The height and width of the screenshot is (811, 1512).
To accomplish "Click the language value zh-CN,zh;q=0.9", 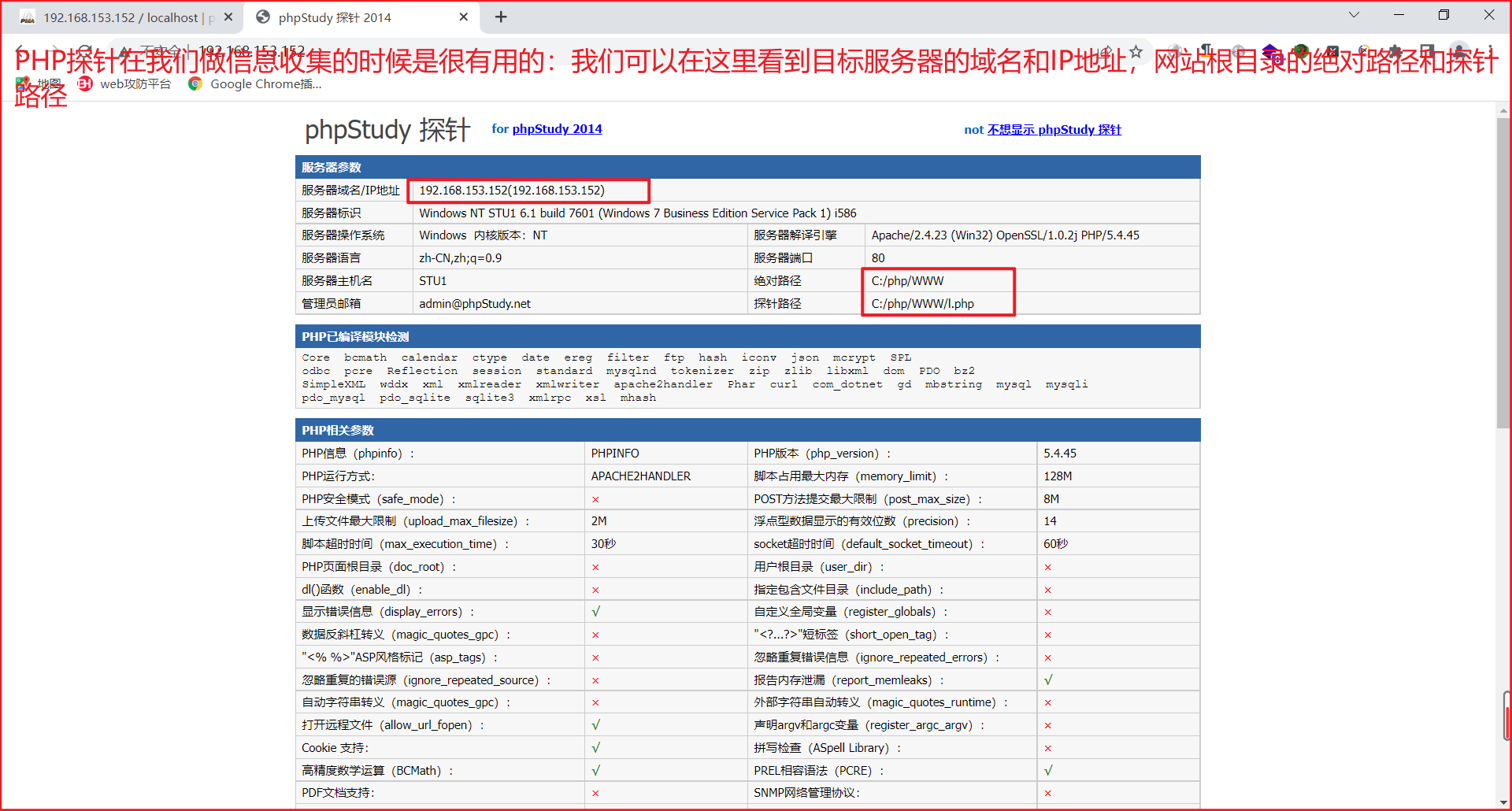I will (460, 258).
